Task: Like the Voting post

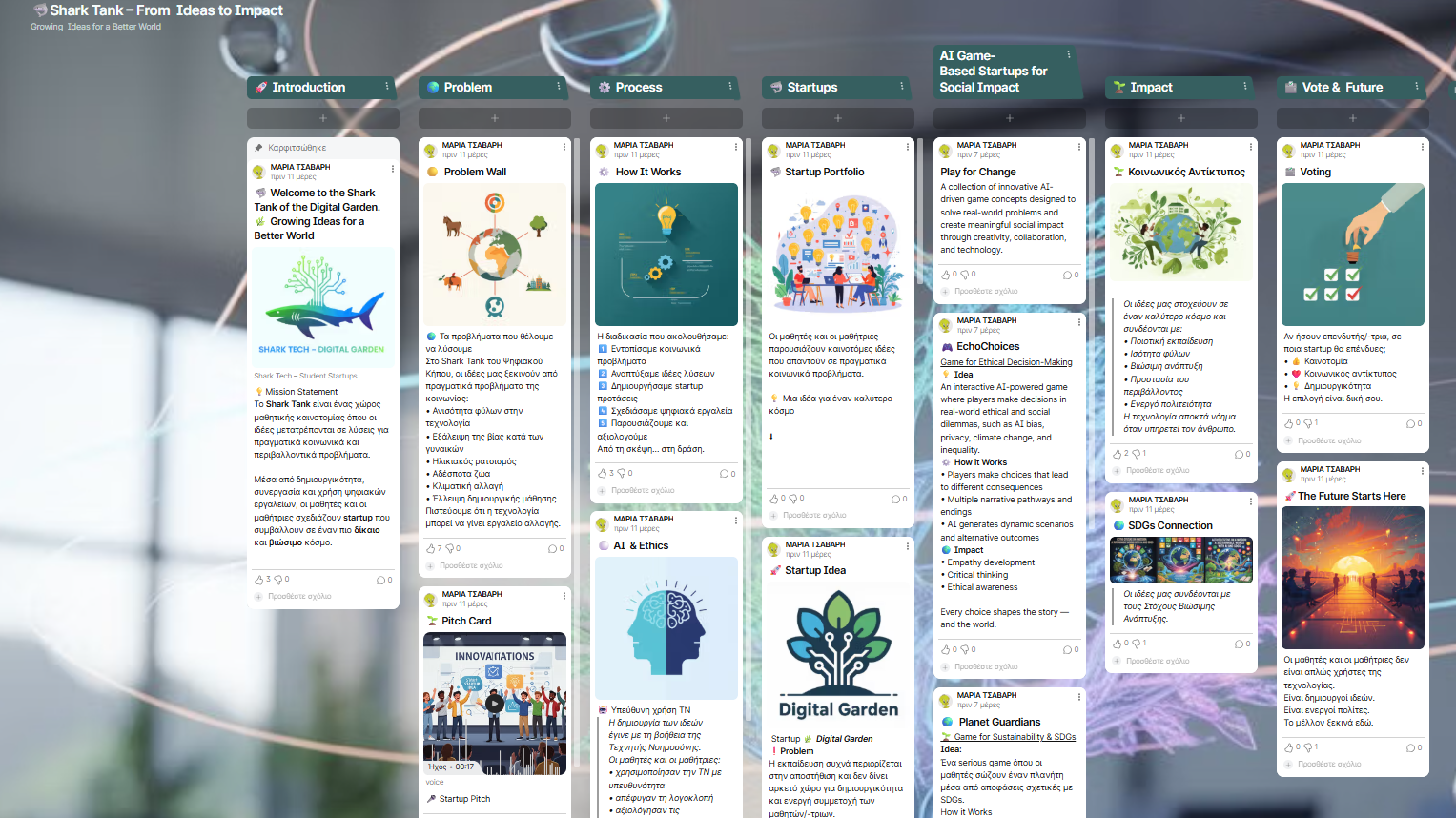Action: point(1288,423)
